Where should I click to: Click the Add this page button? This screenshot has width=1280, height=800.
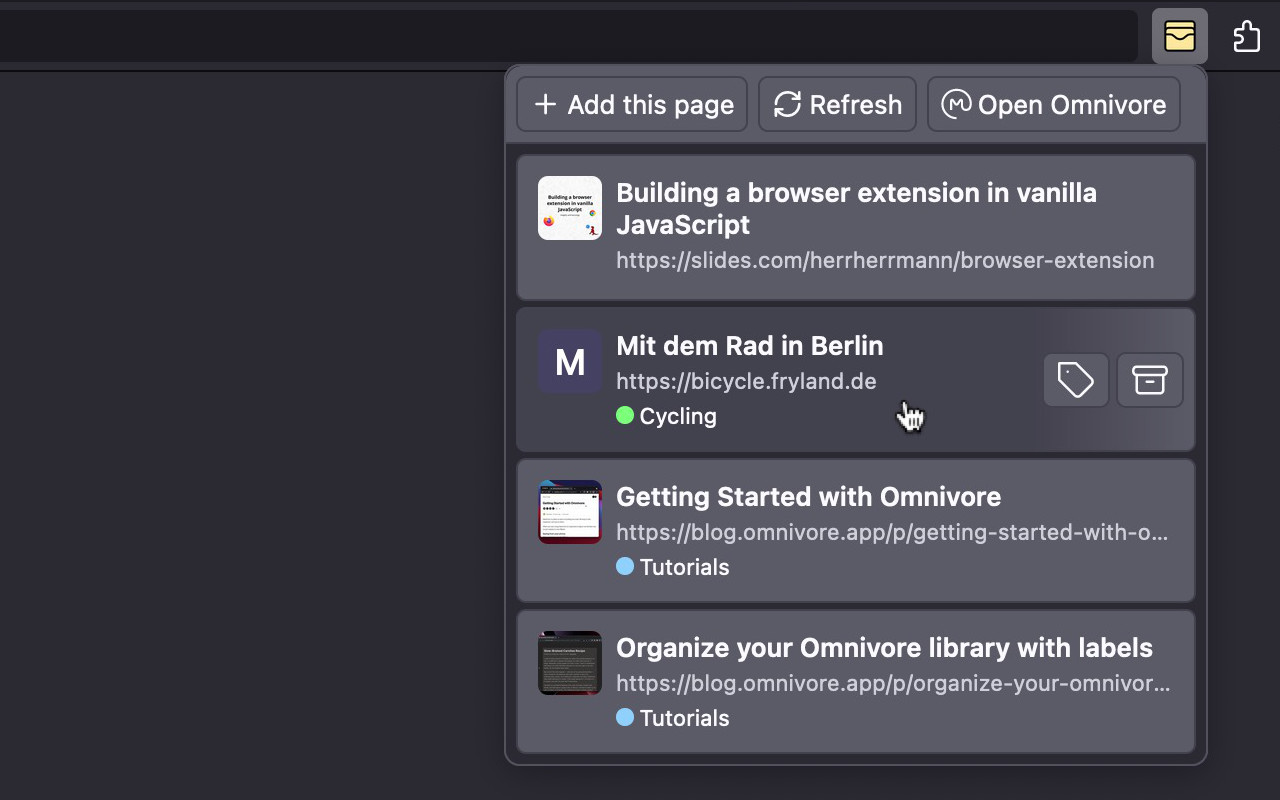pos(632,104)
